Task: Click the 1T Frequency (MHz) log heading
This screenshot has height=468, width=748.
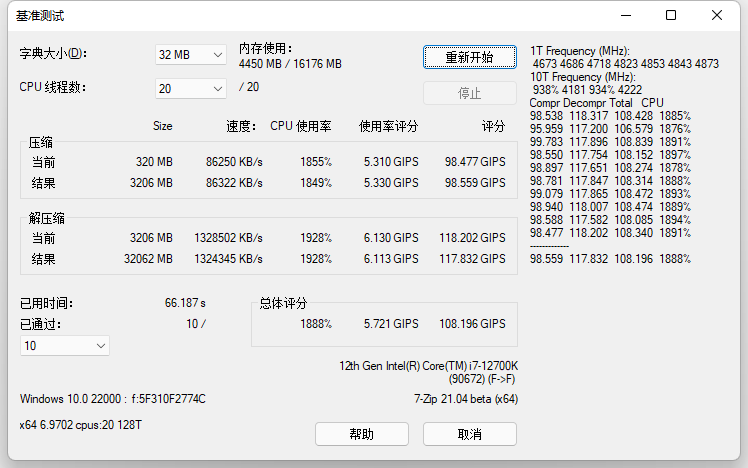Action: point(579,51)
